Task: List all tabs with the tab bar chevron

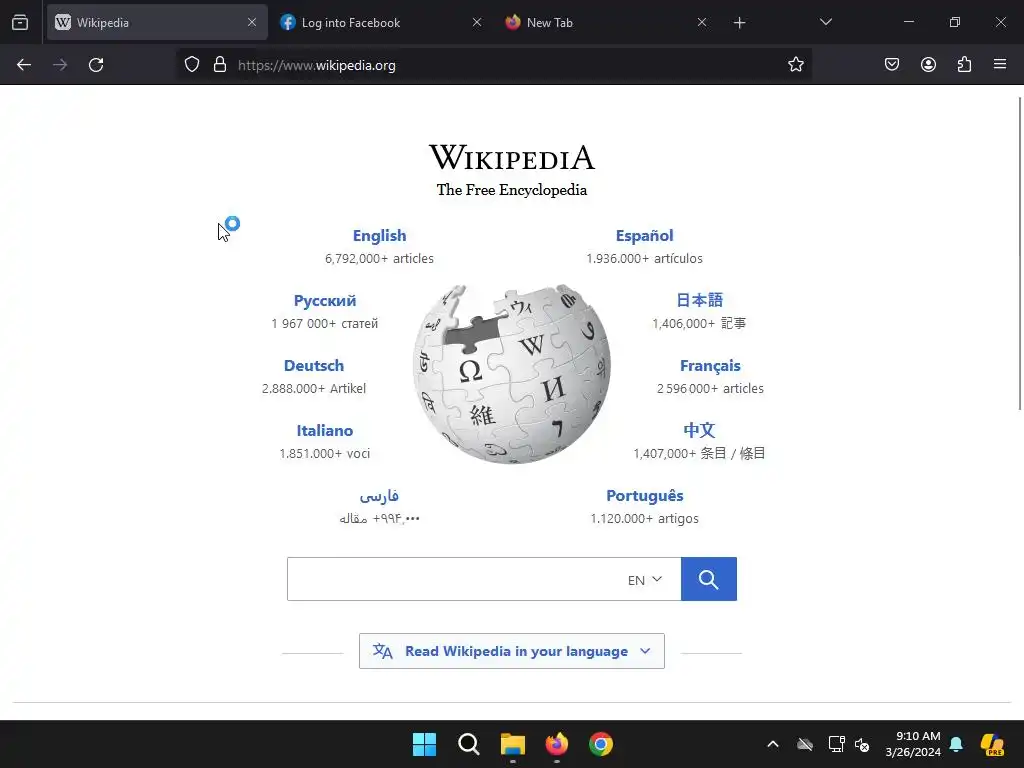Action: point(825,23)
